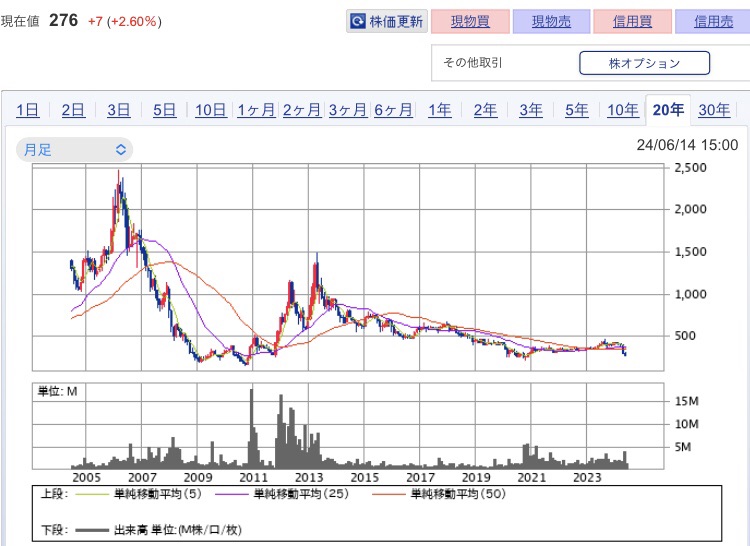This screenshot has height=546, width=750.
Task: Click the +7 (+2.60%) price change
Action: coord(125,22)
